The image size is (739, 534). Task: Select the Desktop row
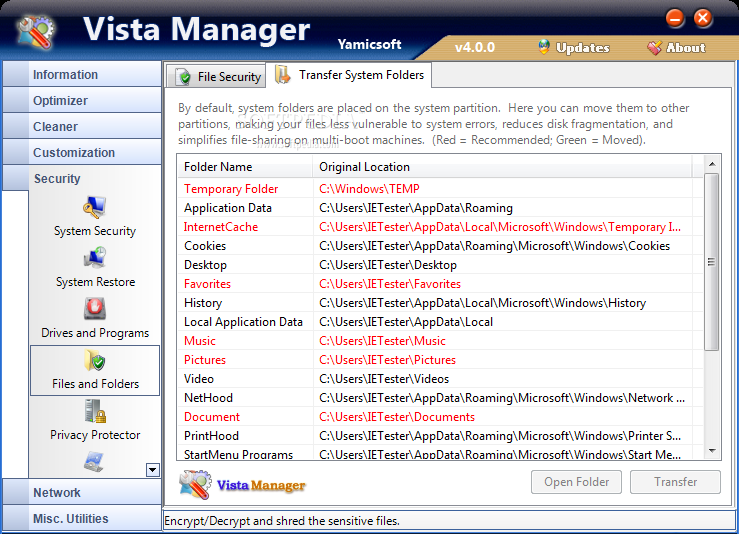(x=441, y=264)
